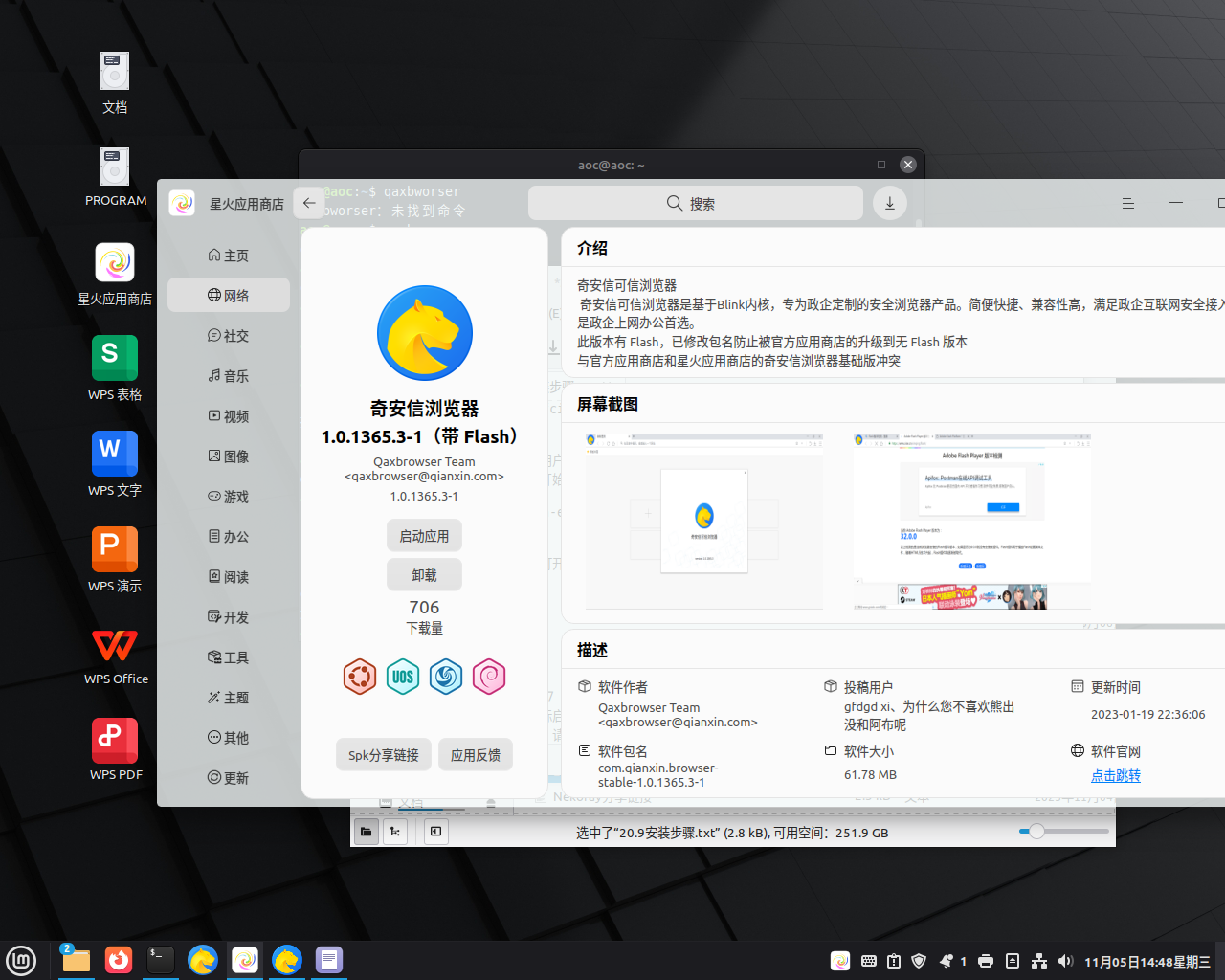Open the Linux Mint start menu
This screenshot has width=1225, height=980.
[21, 960]
